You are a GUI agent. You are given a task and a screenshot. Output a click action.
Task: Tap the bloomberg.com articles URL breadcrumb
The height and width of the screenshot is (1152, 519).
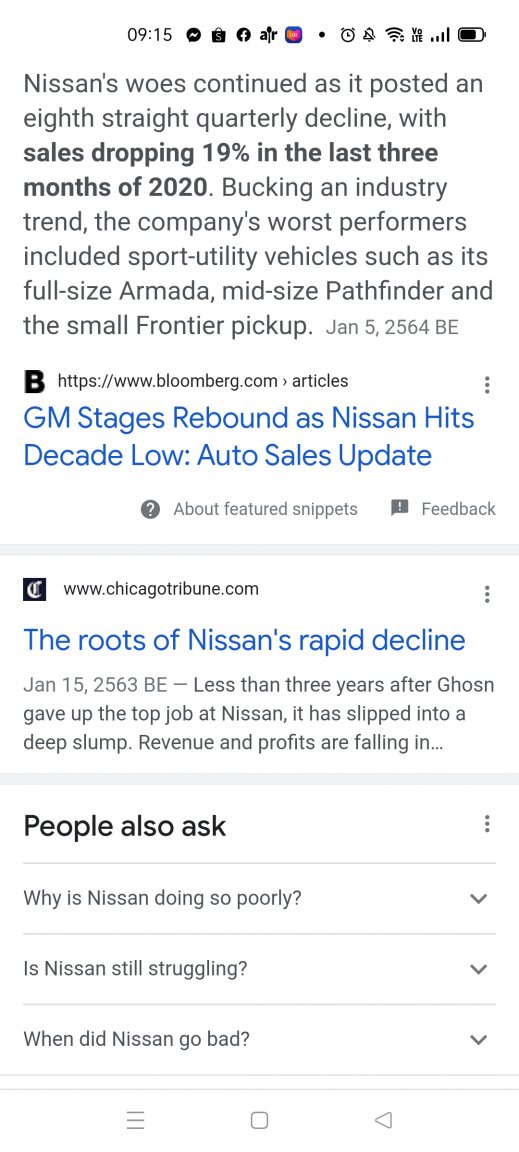(x=203, y=381)
